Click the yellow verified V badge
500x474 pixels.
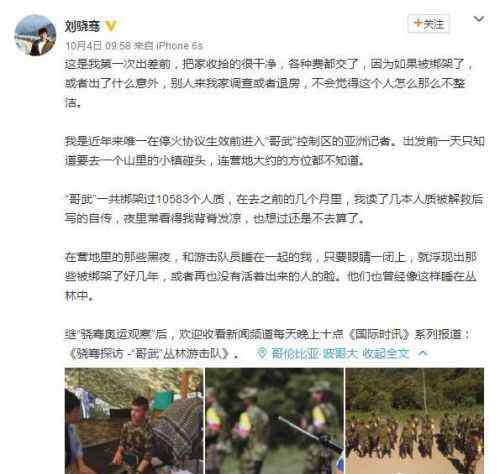[x=111, y=26]
